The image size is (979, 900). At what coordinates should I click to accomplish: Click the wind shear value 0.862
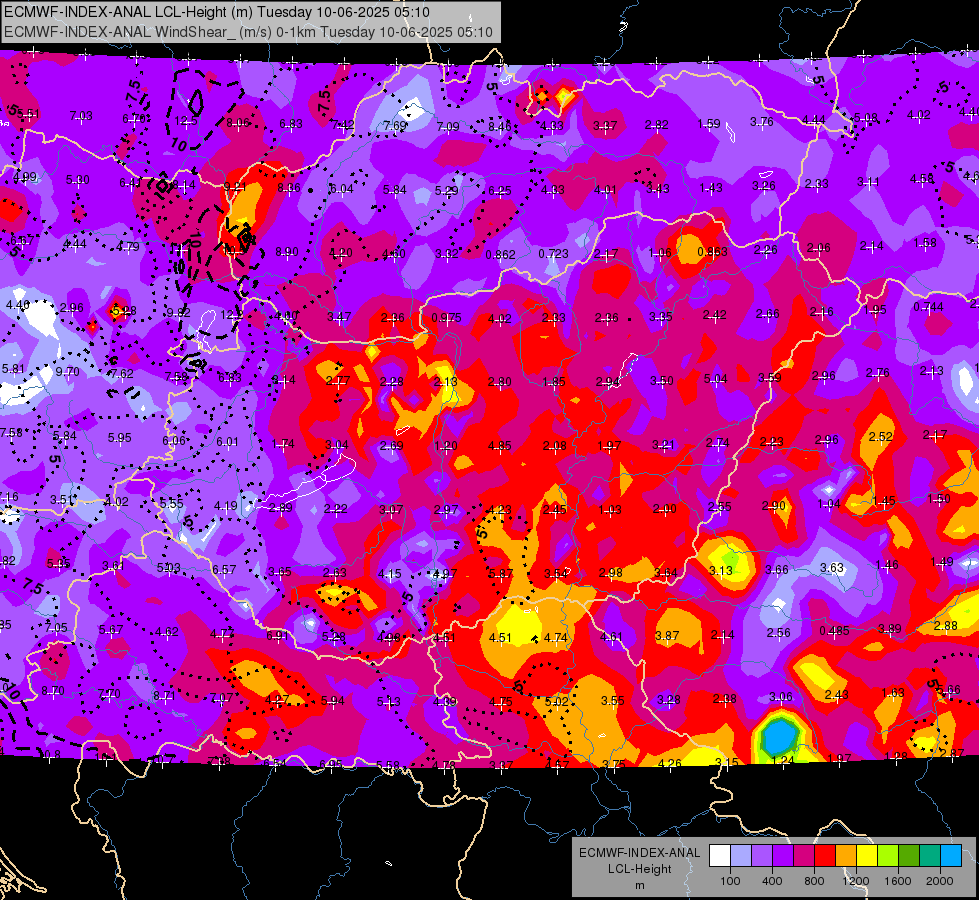[501, 254]
